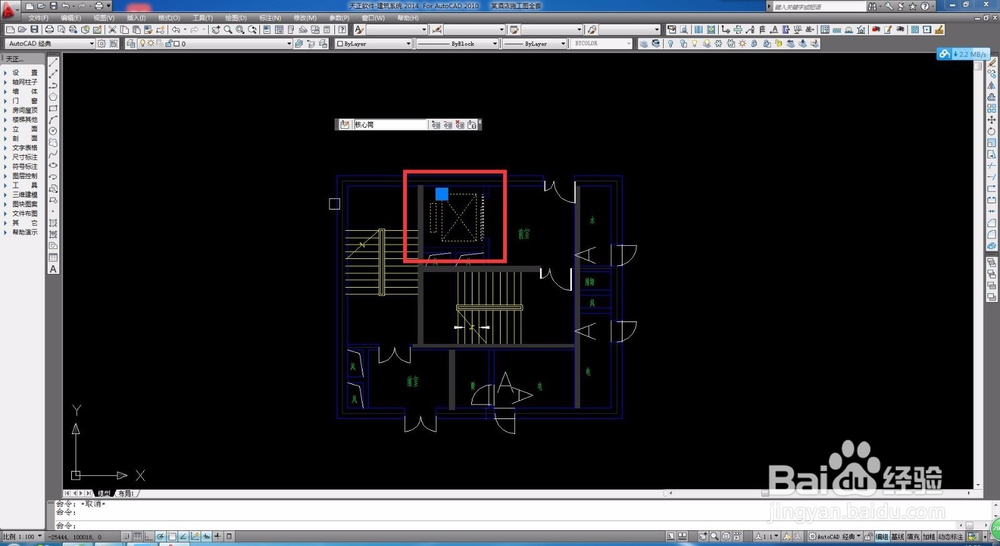
Task: Toggle the 动态标注 status bar button
Action: (x=952, y=536)
